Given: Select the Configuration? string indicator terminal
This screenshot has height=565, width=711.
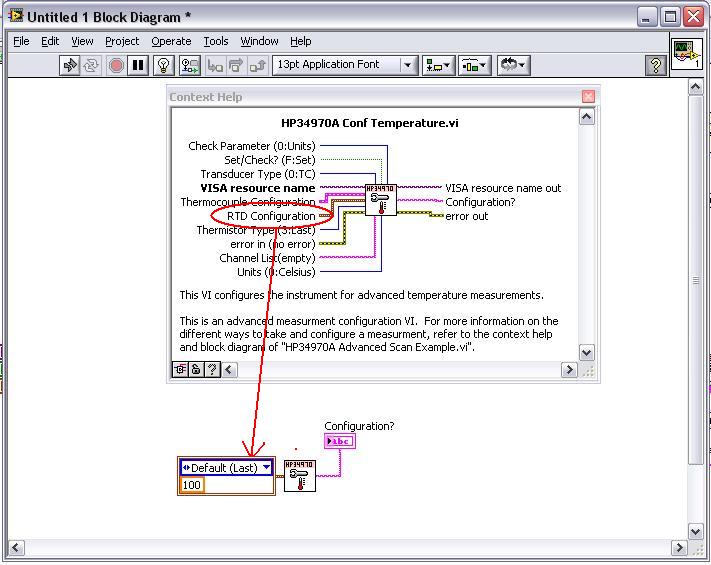Looking at the screenshot, I should pos(340,441).
